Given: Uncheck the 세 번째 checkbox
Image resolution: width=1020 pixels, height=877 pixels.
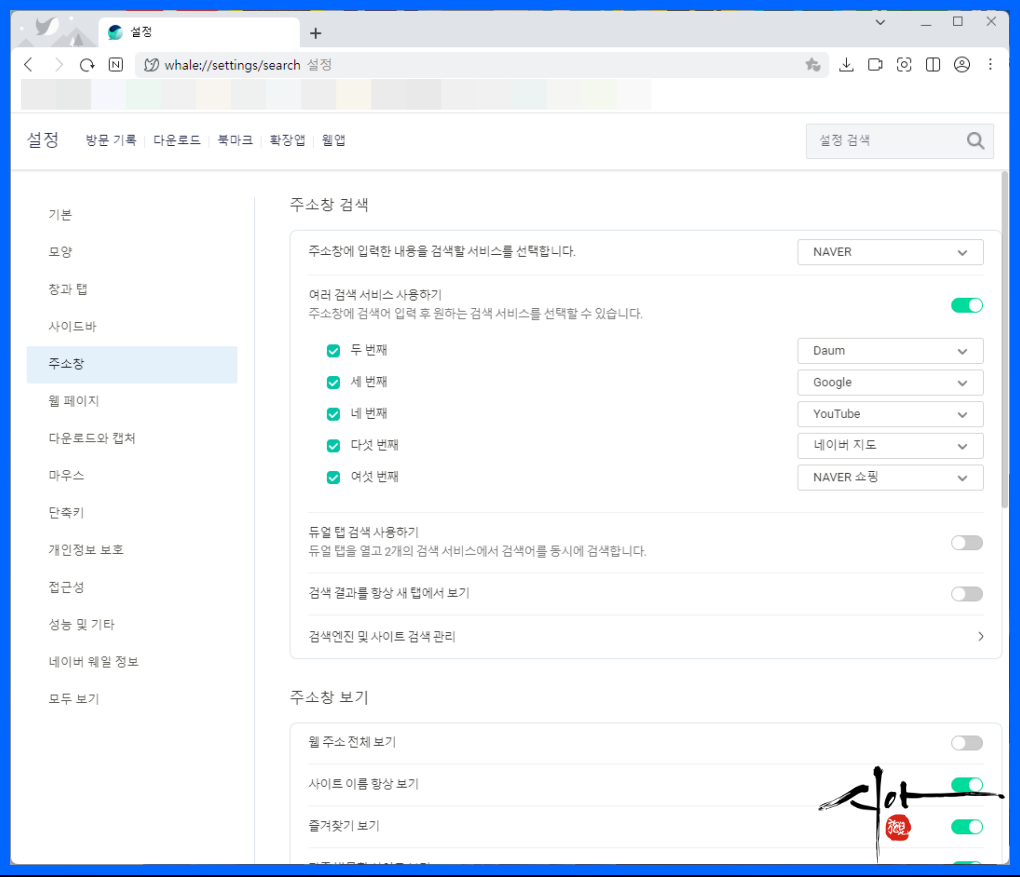Looking at the screenshot, I should (333, 383).
